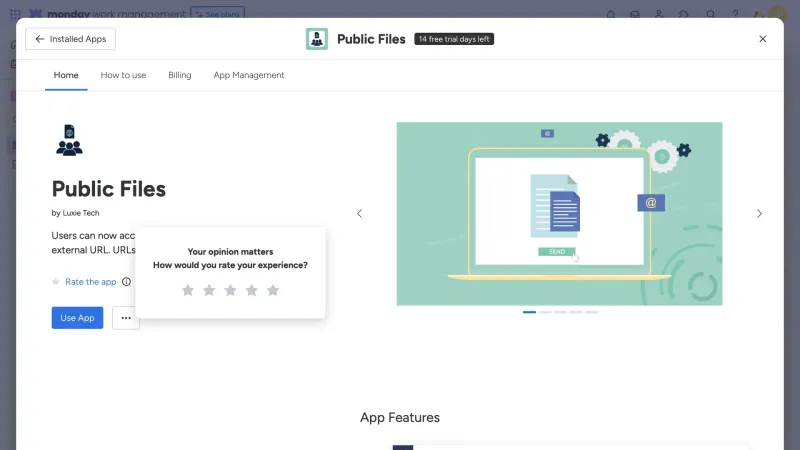Image resolution: width=800 pixels, height=450 pixels.
Task: Close the Public Files dialog
Action: (762, 39)
